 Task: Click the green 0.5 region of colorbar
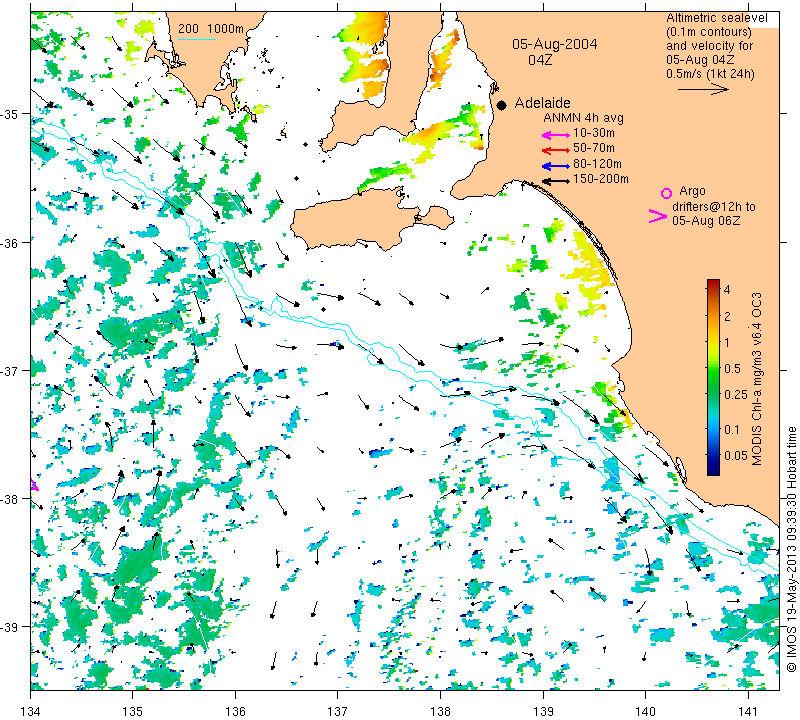(x=713, y=368)
